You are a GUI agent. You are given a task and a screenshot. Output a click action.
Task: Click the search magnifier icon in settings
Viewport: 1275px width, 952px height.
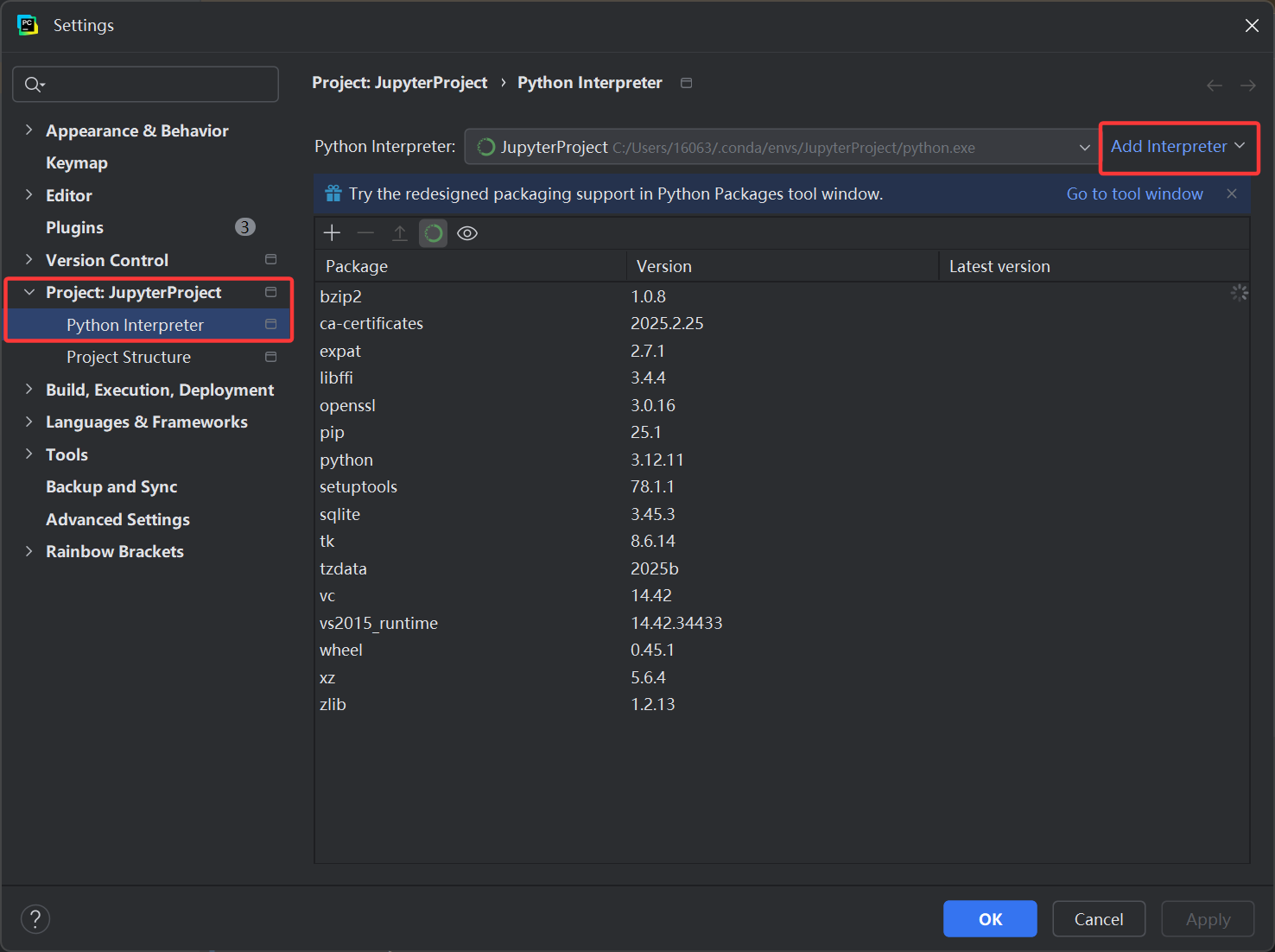[35, 84]
